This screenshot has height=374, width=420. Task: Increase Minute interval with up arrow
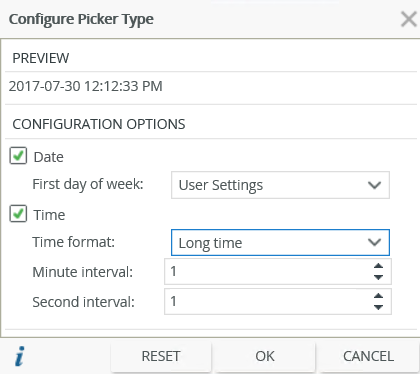pyautogui.click(x=378, y=266)
